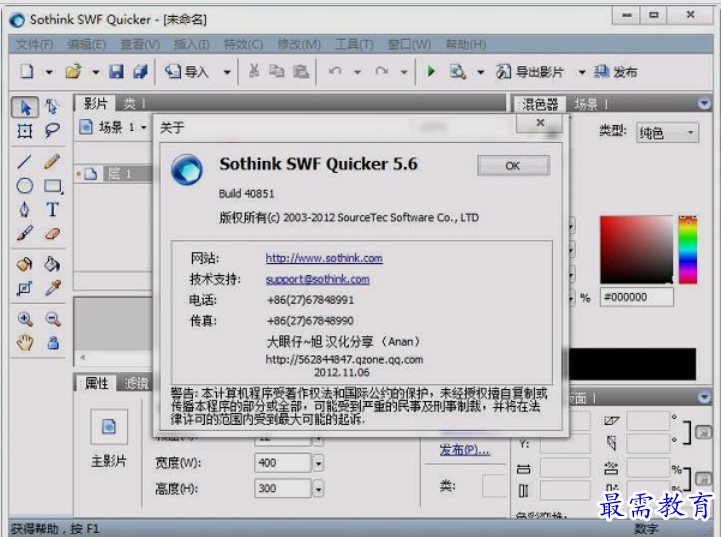Viewport: 721px width, 537px height.
Task: Click the #000000 hex color field
Action: coord(637,297)
